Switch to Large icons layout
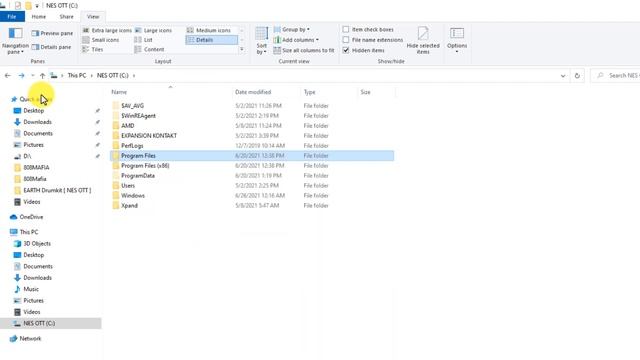The image size is (640, 360). 153,30
